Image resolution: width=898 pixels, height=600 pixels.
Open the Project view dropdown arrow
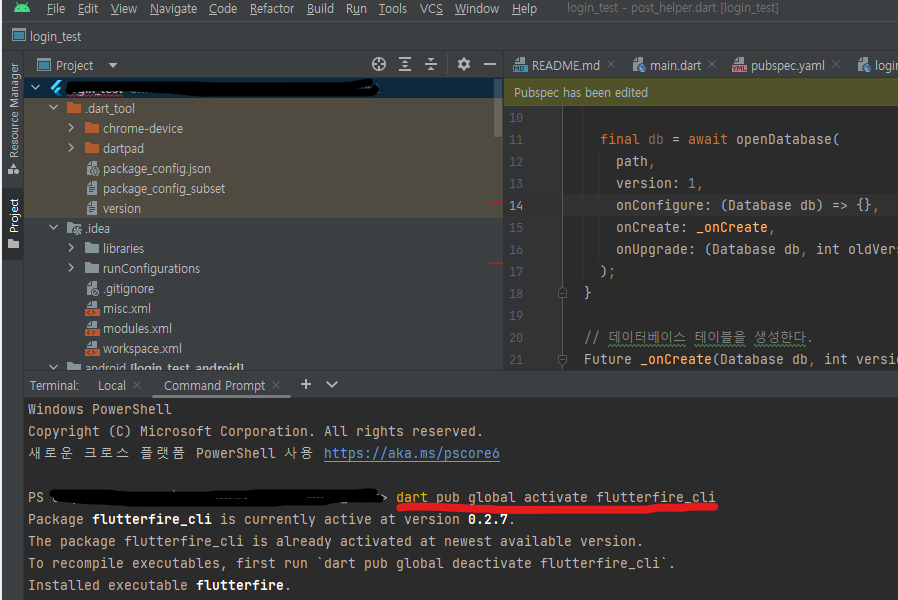(x=113, y=65)
